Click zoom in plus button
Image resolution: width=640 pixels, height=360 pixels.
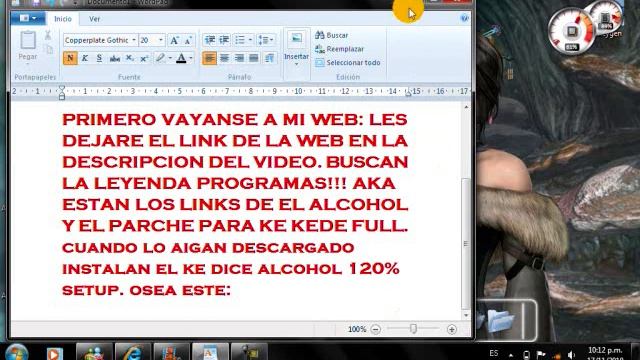click(x=452, y=329)
